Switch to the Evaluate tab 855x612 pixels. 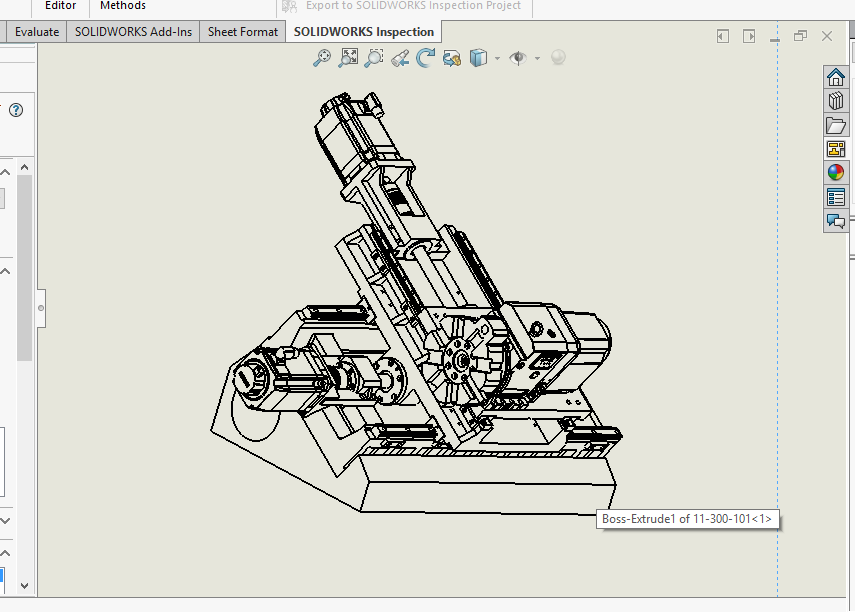(37, 32)
